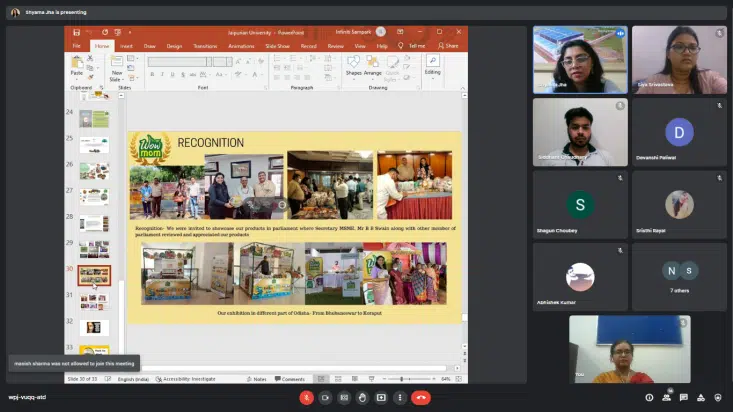Viewport: 733px width, 412px height.
Task: Open host controls shield icon
Action: (719, 397)
